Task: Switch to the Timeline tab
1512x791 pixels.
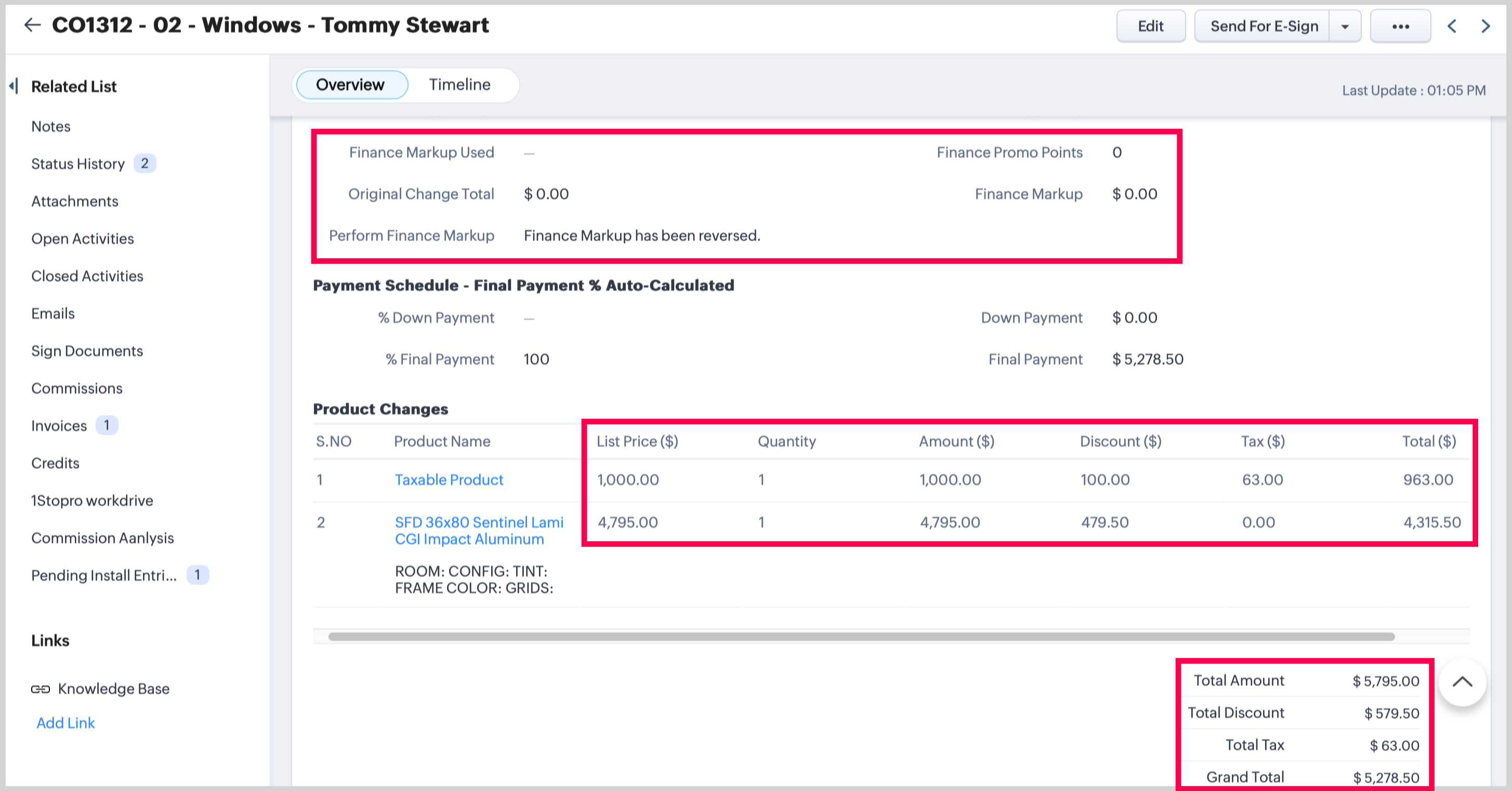Action: (459, 85)
